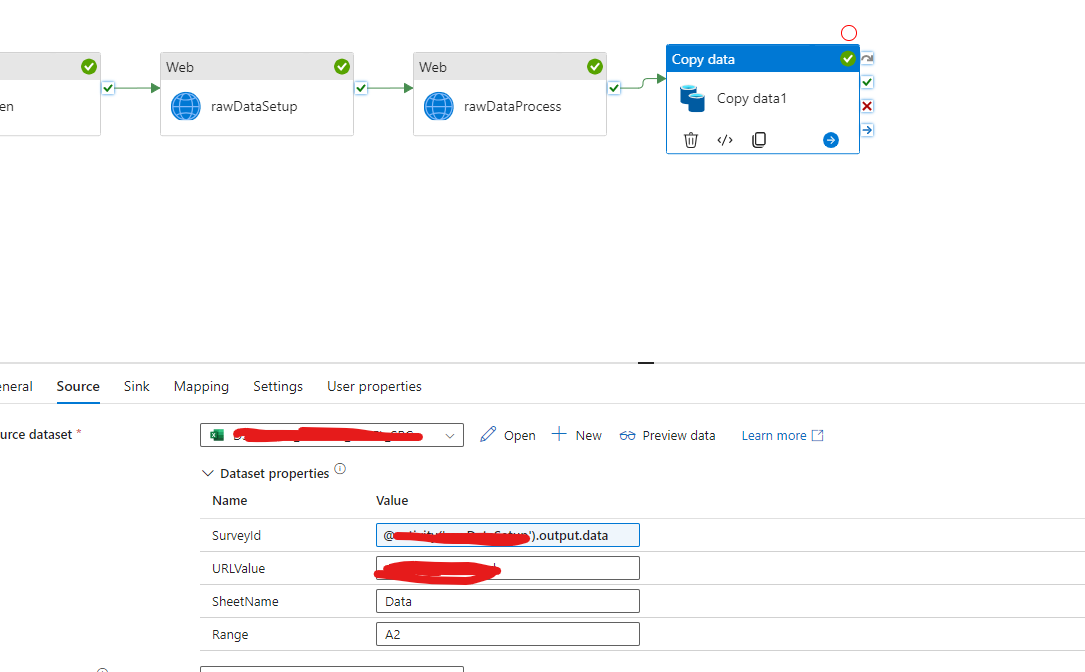Collapse the Dataset properties section
The height and width of the screenshot is (672, 1085).
point(208,473)
